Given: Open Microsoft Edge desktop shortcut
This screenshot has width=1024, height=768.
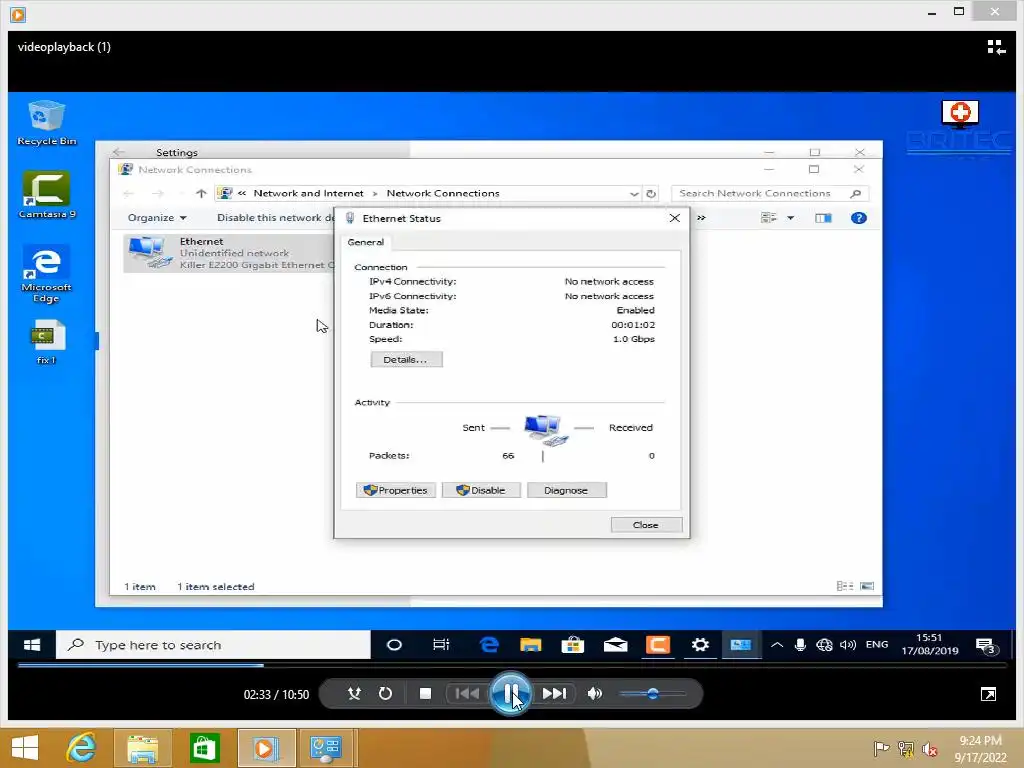Looking at the screenshot, I should tap(46, 274).
